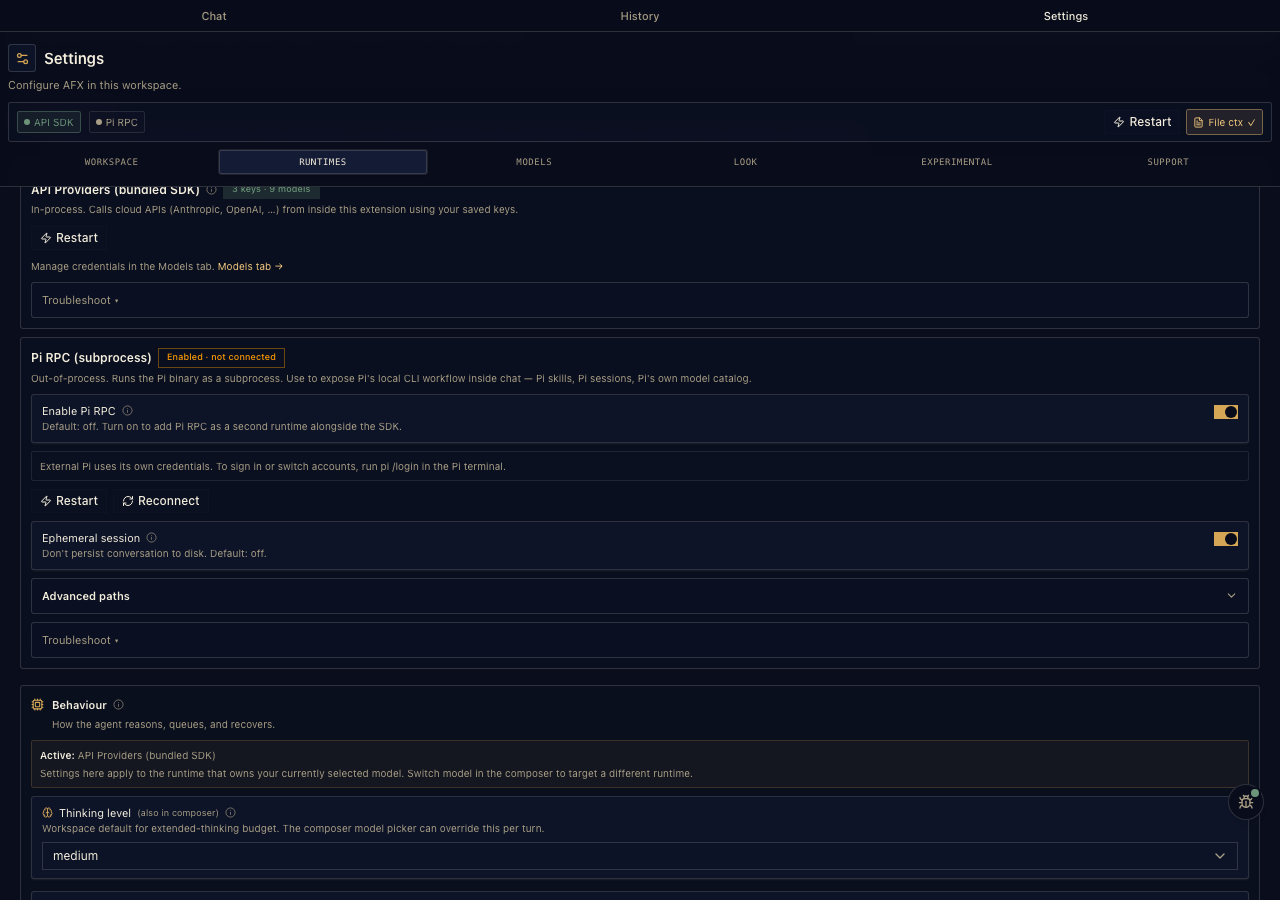The height and width of the screenshot is (900, 1280).
Task: Open the Support settings tab
Action: [x=1168, y=162]
